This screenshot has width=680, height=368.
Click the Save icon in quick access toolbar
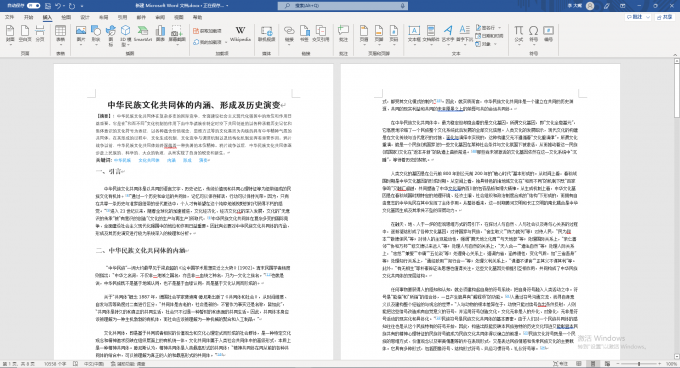pos(48,6)
